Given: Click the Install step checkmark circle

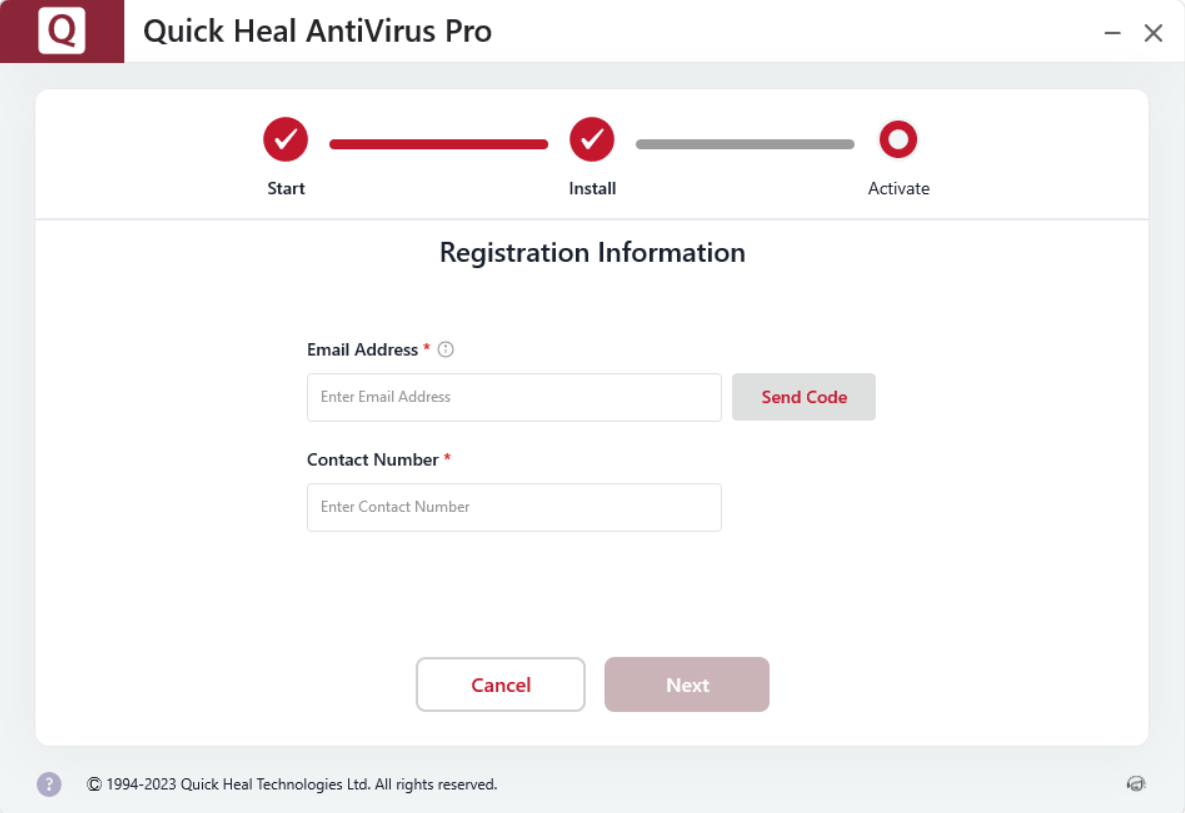Looking at the screenshot, I should point(592,139).
